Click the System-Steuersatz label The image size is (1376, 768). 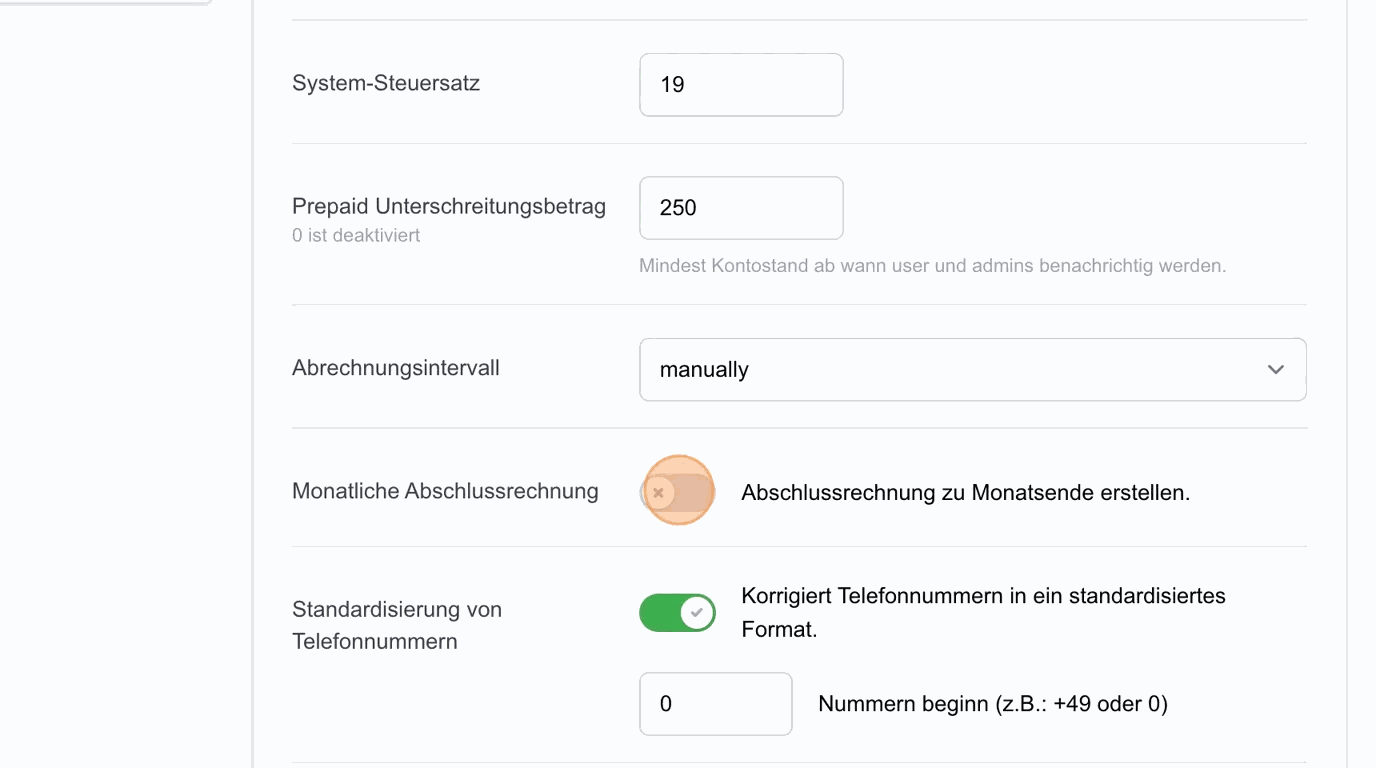386,83
